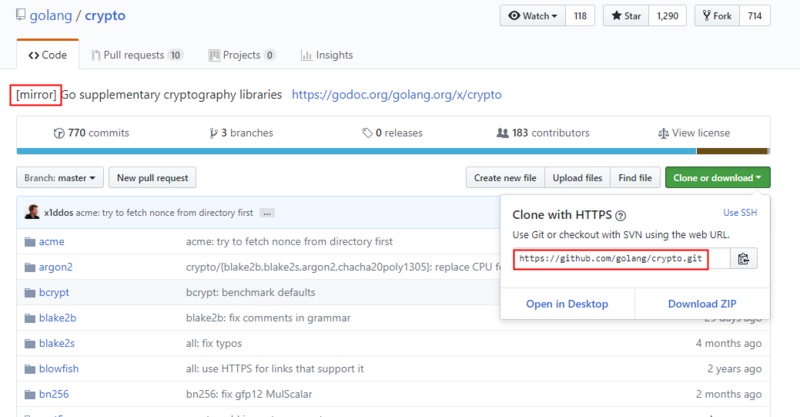Click the language breakdown color bar
Screen dimensions: 800x417
coord(393,151)
